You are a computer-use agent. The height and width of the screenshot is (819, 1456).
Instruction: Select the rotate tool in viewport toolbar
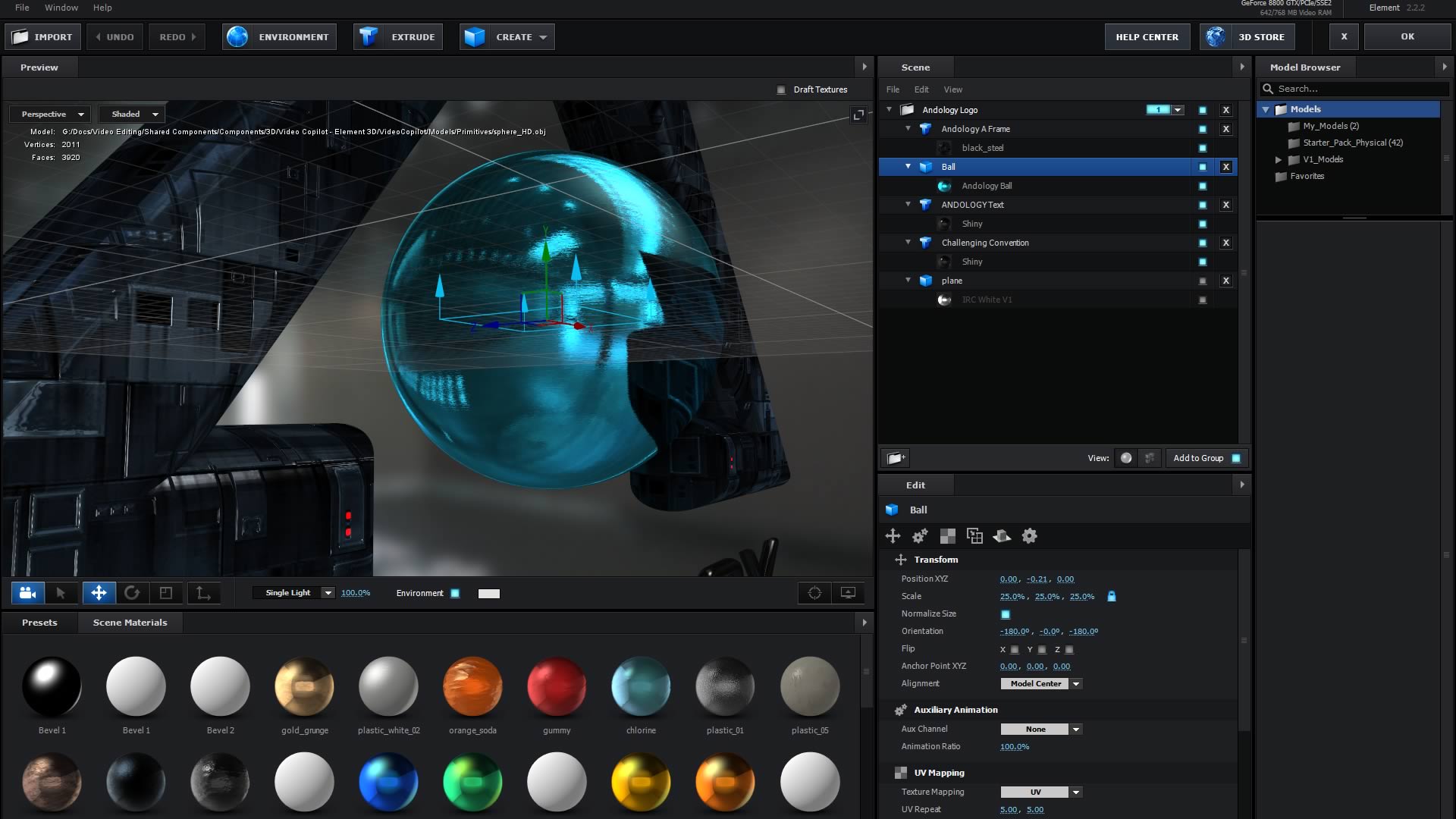(132, 593)
